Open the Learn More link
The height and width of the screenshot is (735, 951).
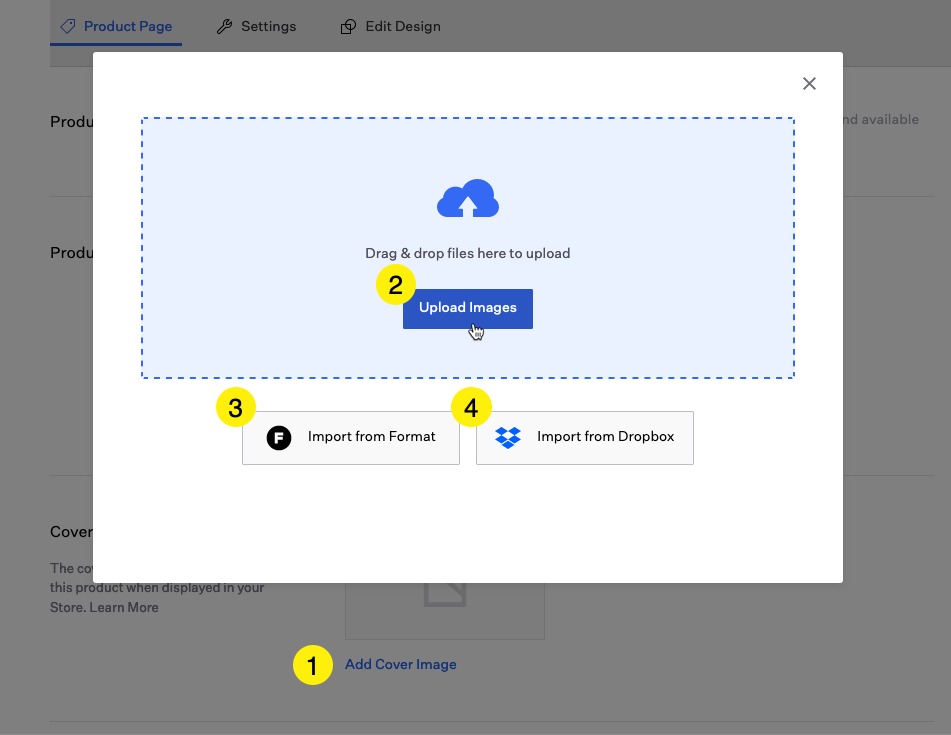tap(124, 607)
